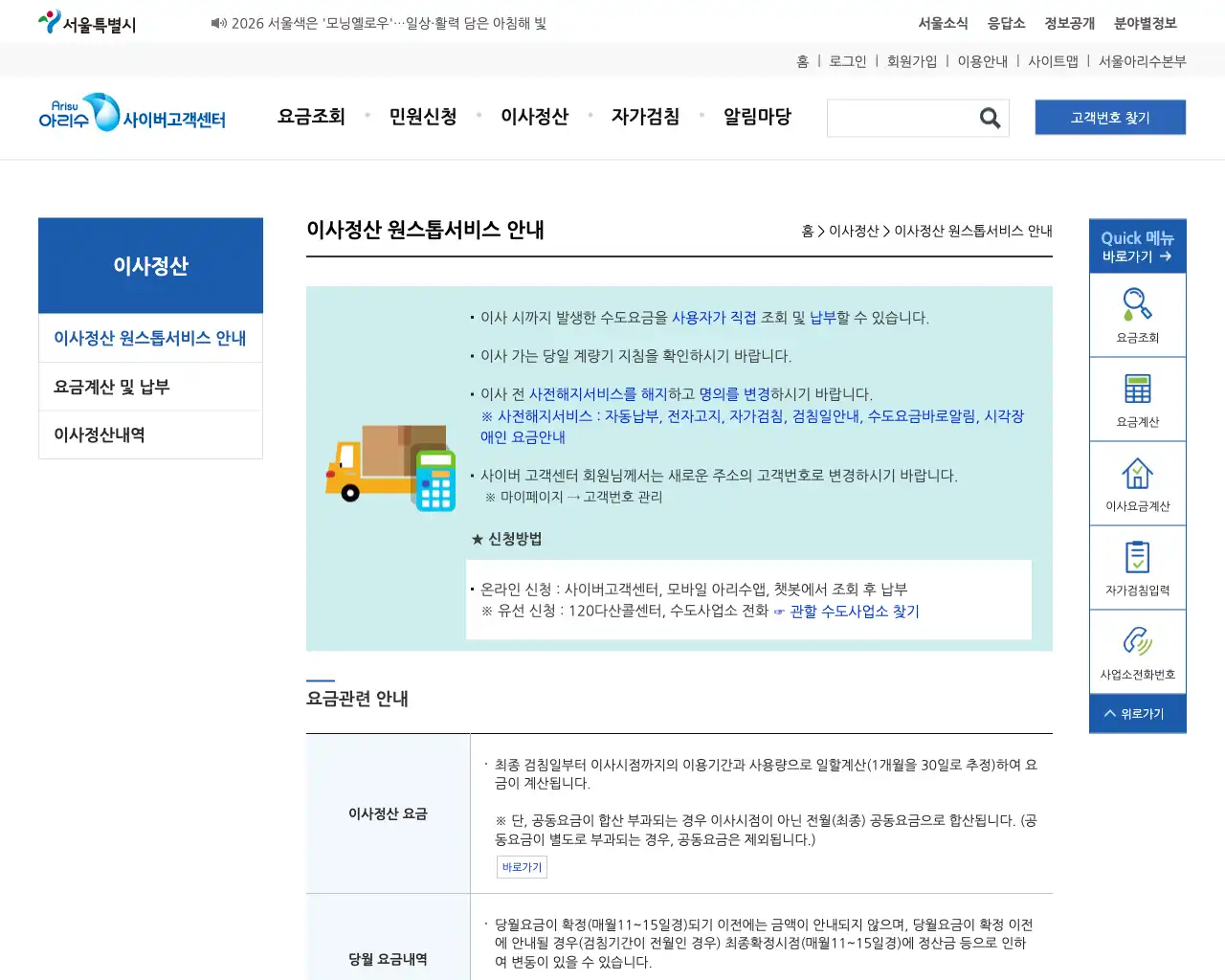
Task: Click the 바로가기 button under 이사정산 요금
Action: [x=522, y=866]
